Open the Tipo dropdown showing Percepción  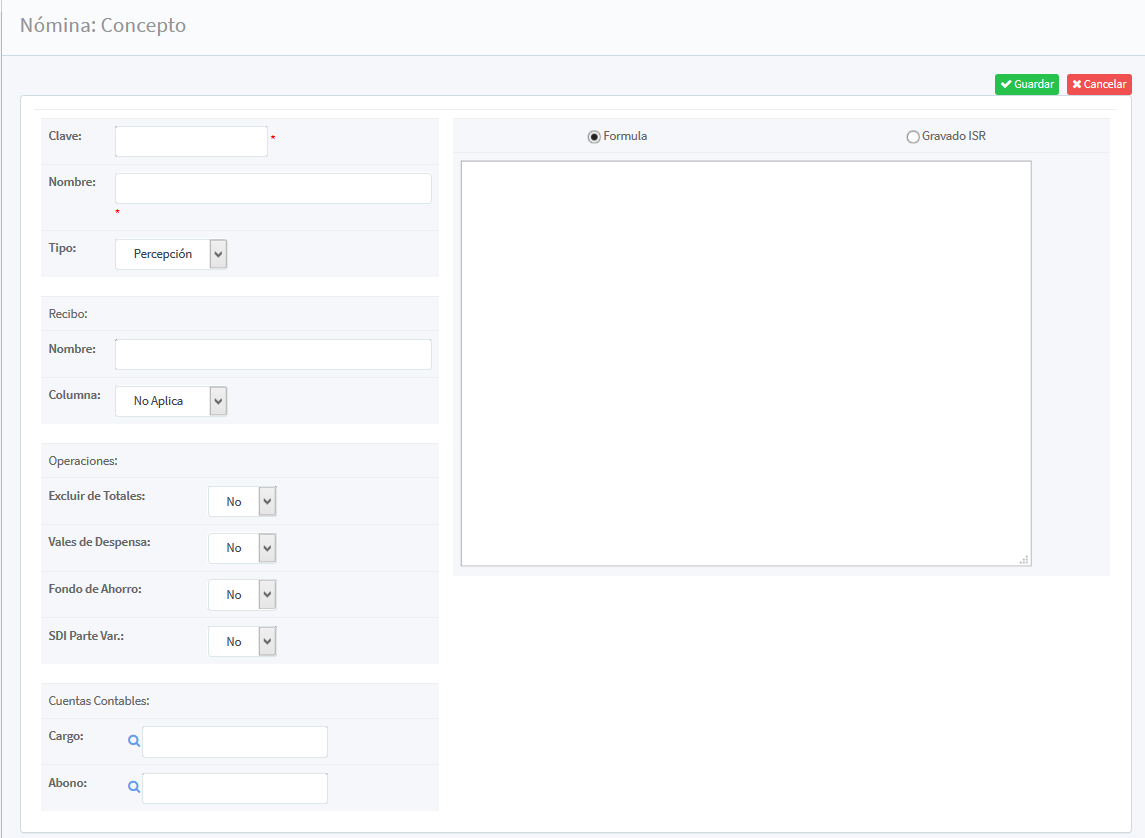coord(171,254)
